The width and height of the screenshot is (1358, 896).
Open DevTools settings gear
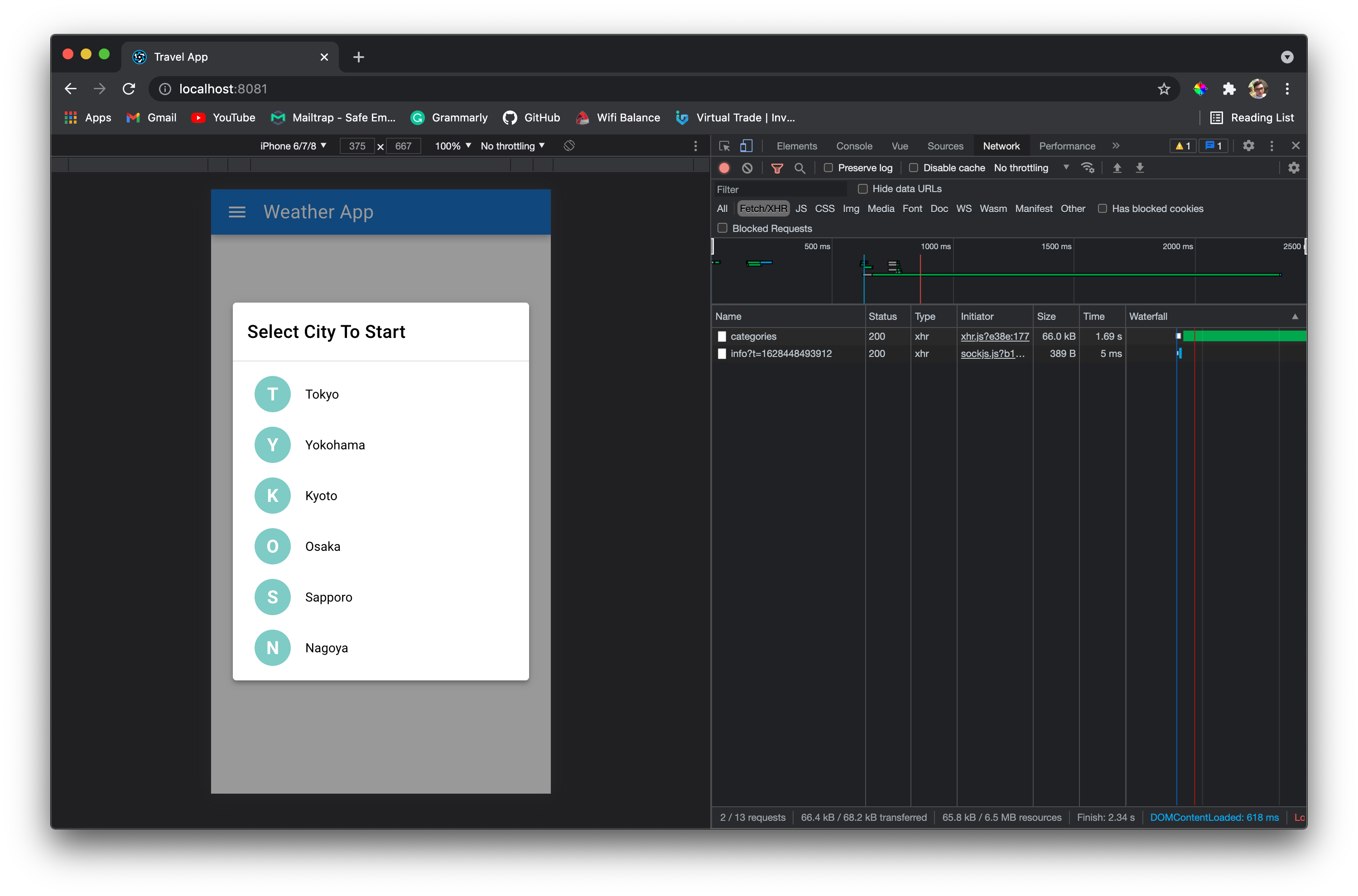tap(1248, 146)
